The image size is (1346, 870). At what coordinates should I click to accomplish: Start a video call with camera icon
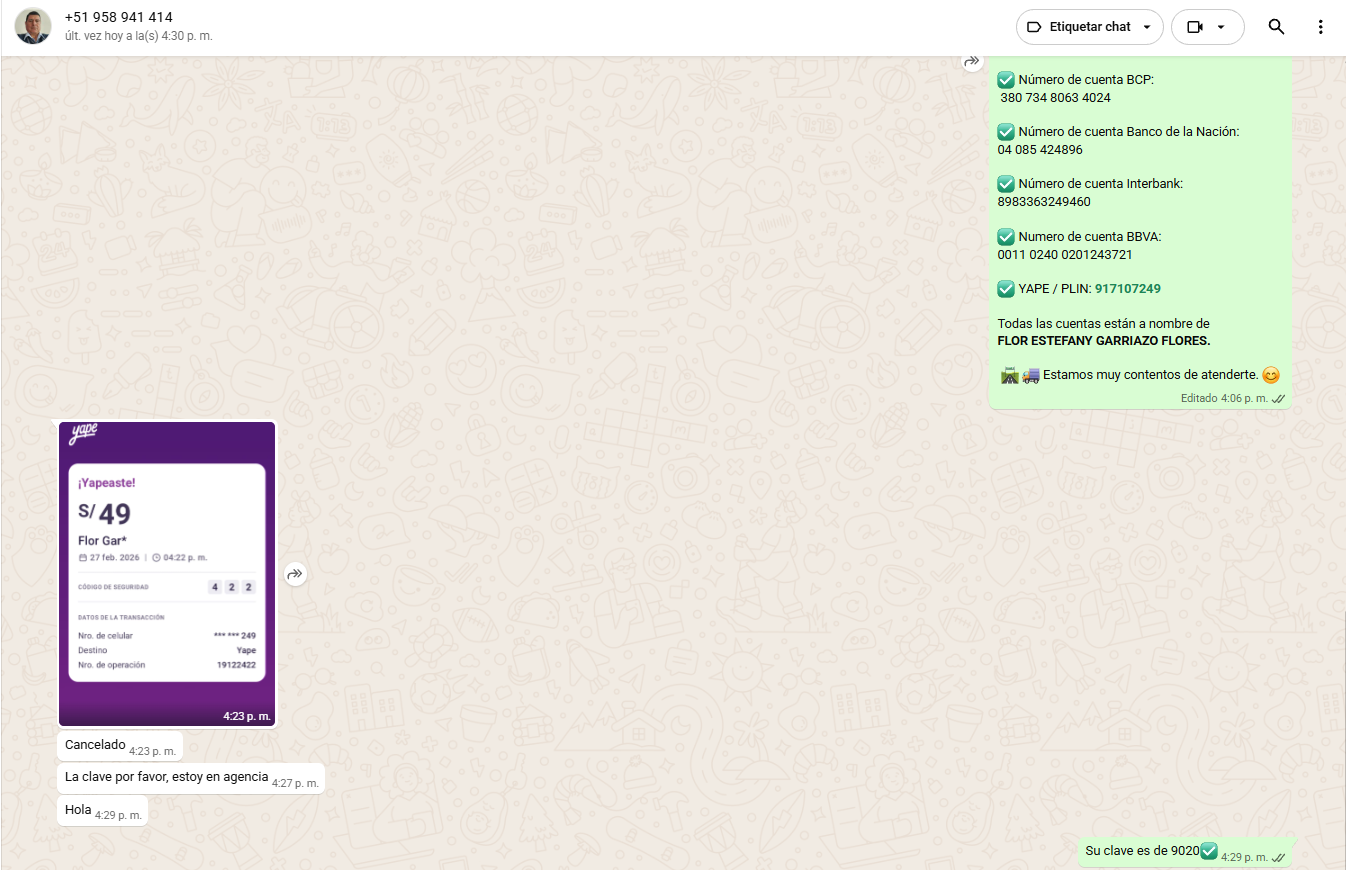point(1194,27)
